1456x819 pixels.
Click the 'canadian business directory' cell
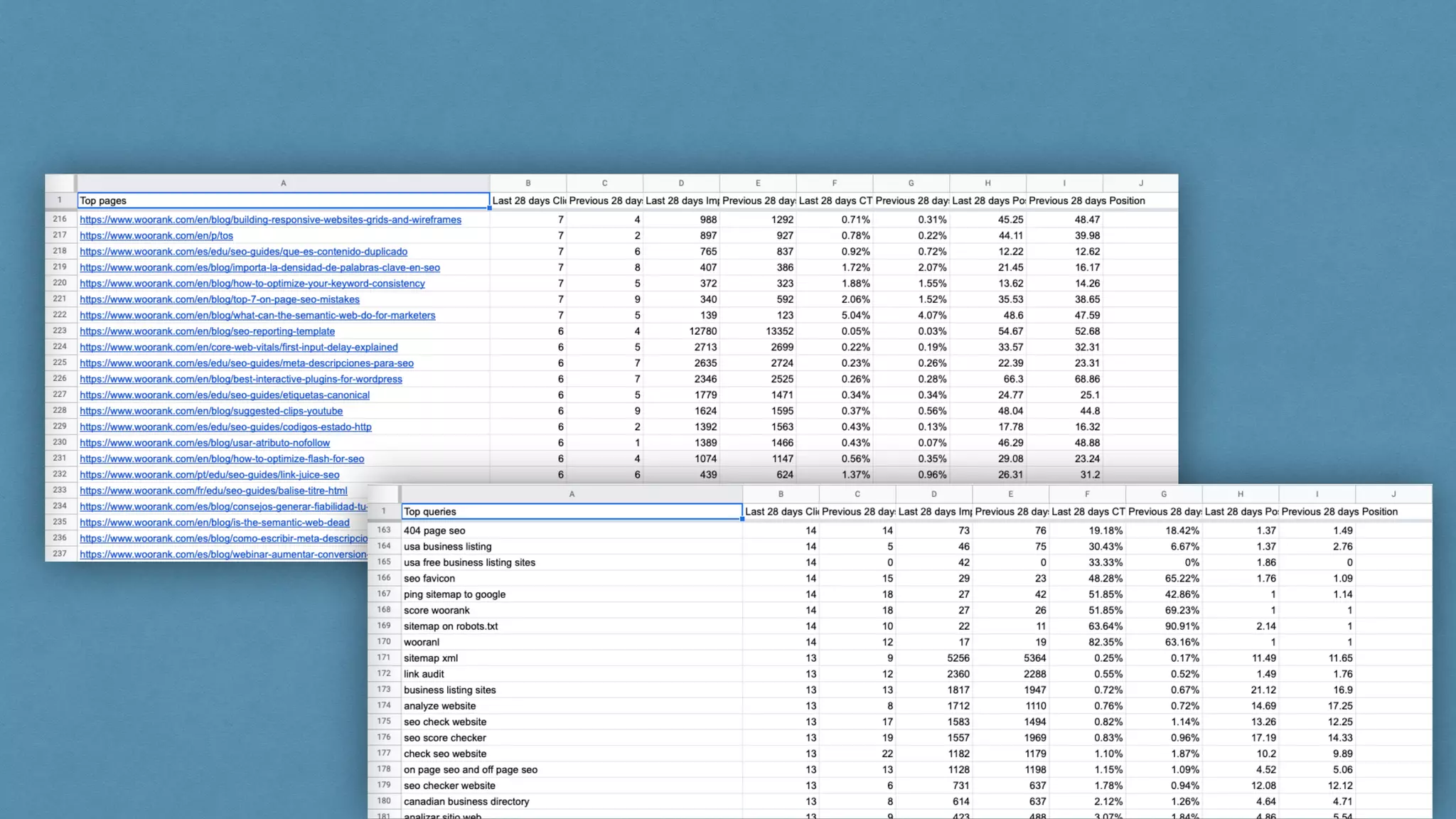[466, 801]
